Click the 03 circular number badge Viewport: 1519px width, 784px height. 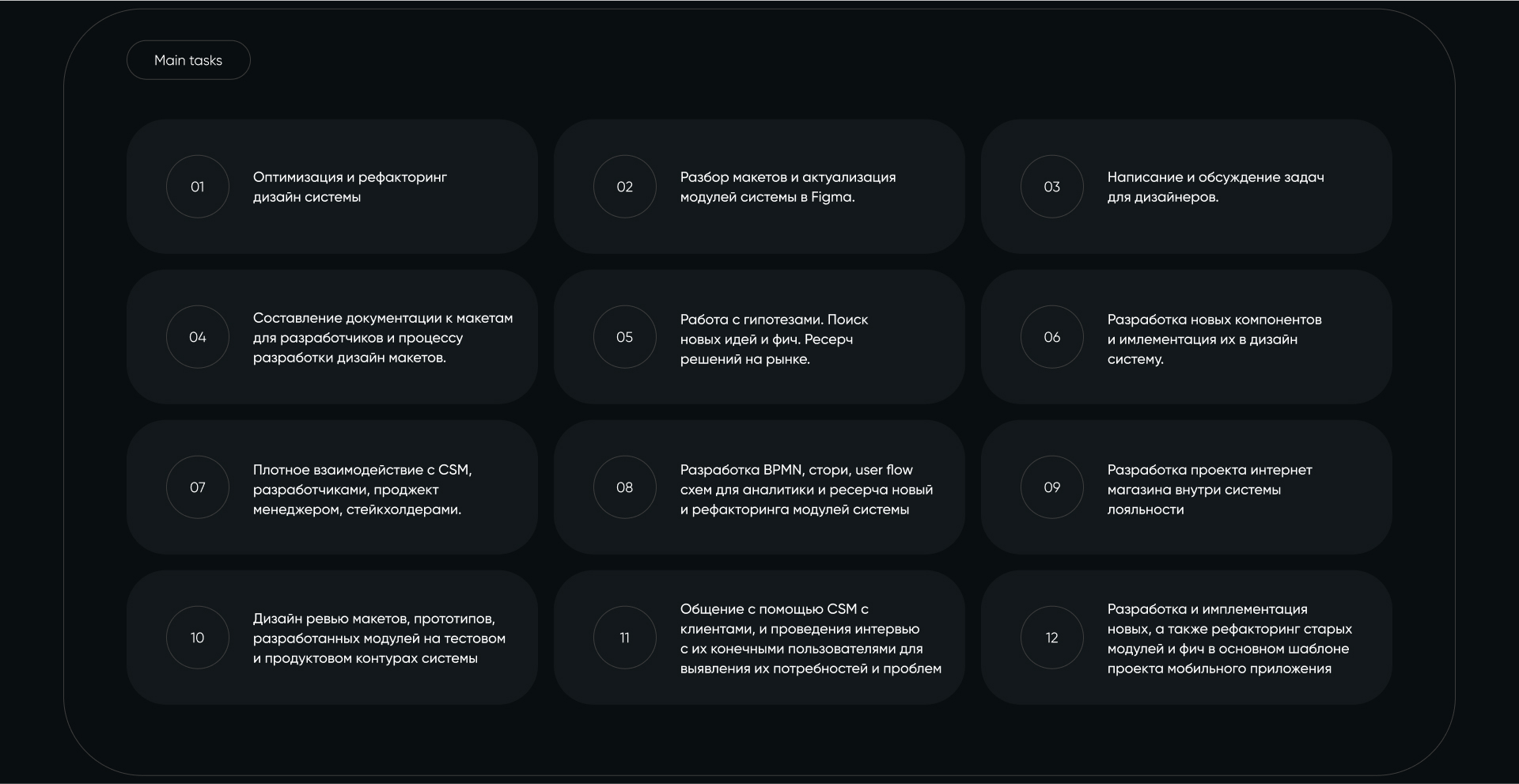coord(1052,187)
